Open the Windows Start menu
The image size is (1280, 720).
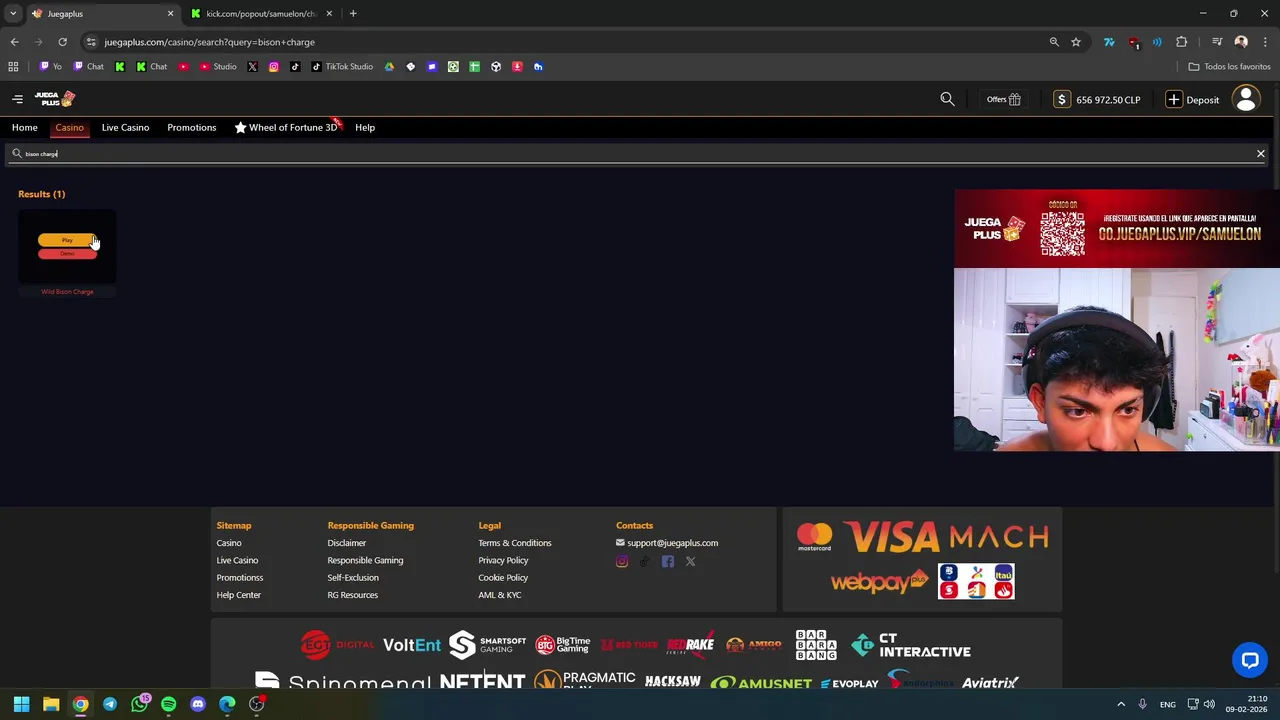tap(21, 704)
